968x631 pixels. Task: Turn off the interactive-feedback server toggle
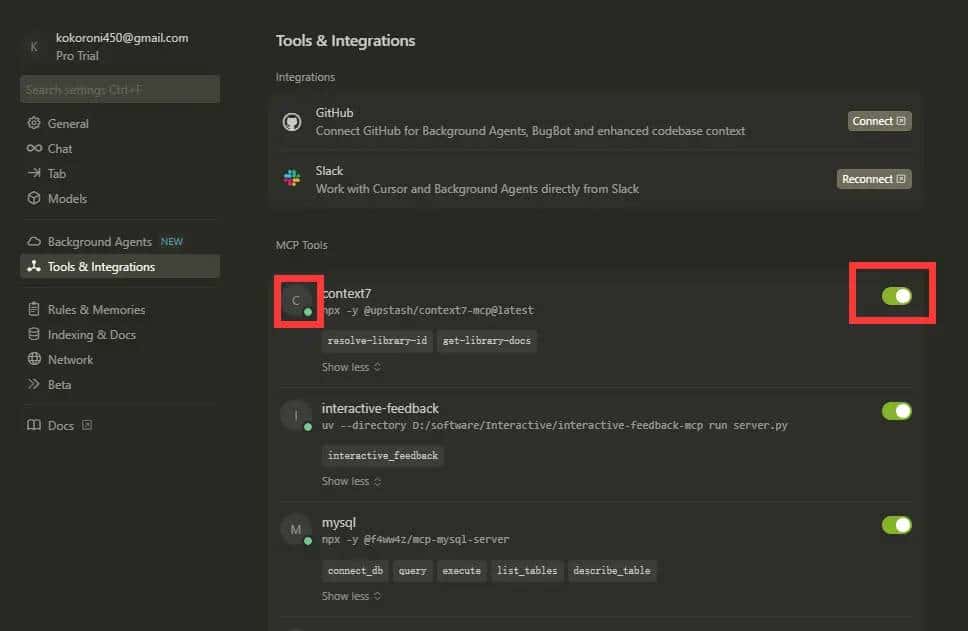click(896, 411)
